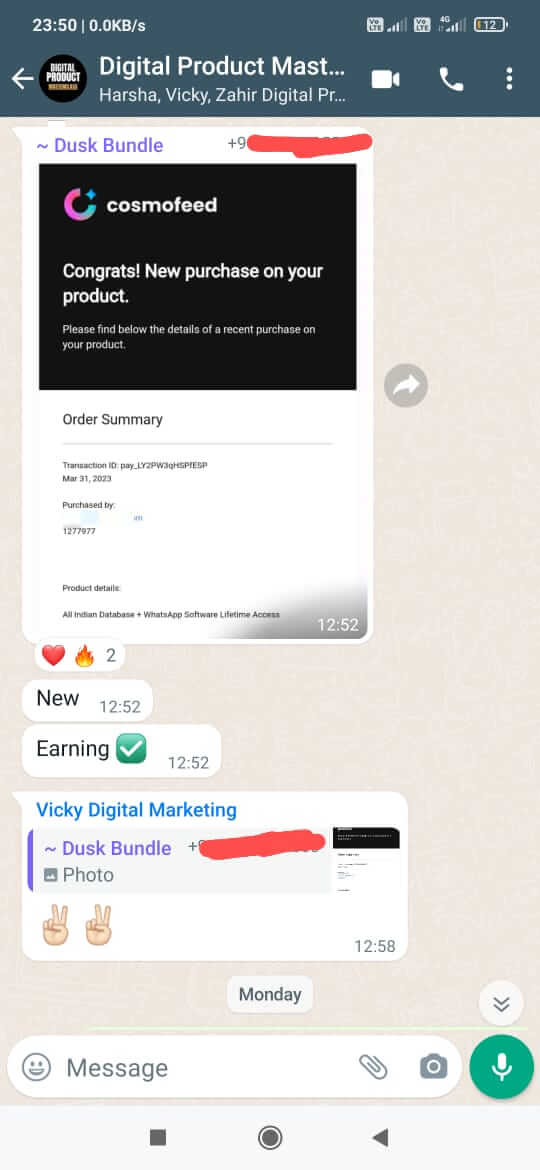Tap the Android recent apps square button
The image size is (540, 1170).
pos(157,1137)
